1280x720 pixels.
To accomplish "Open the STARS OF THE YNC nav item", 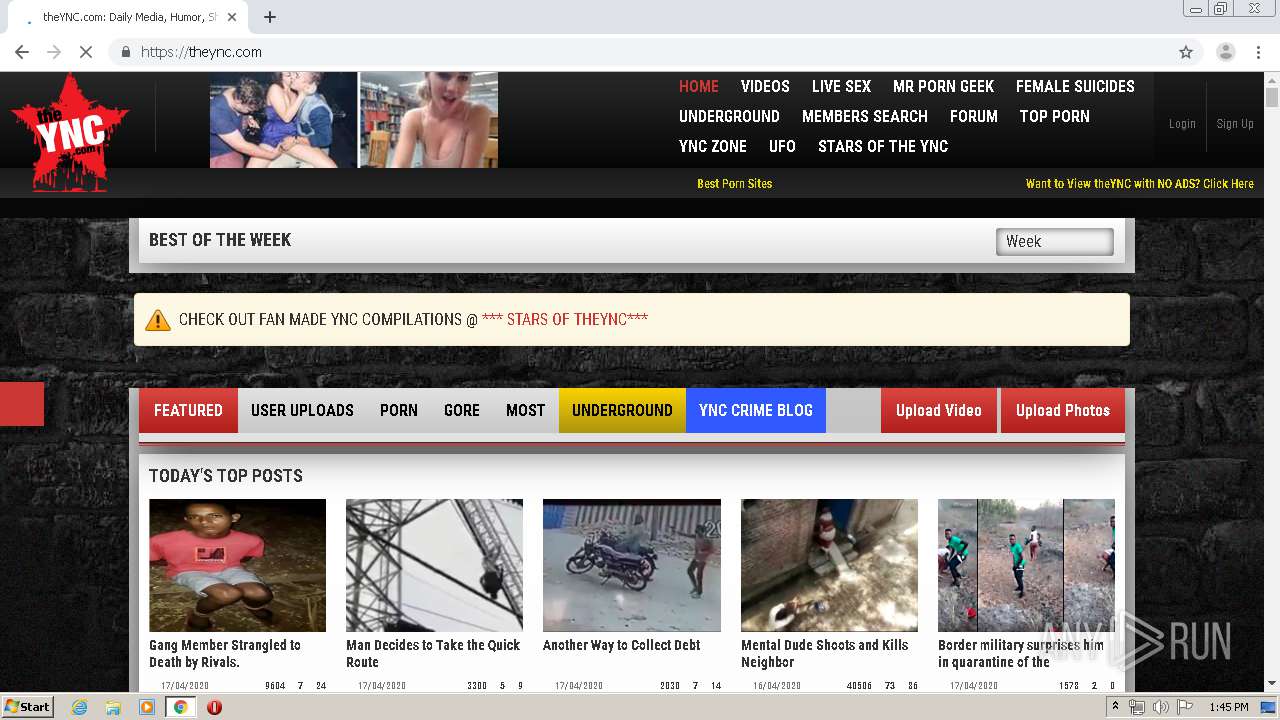I will [883, 146].
